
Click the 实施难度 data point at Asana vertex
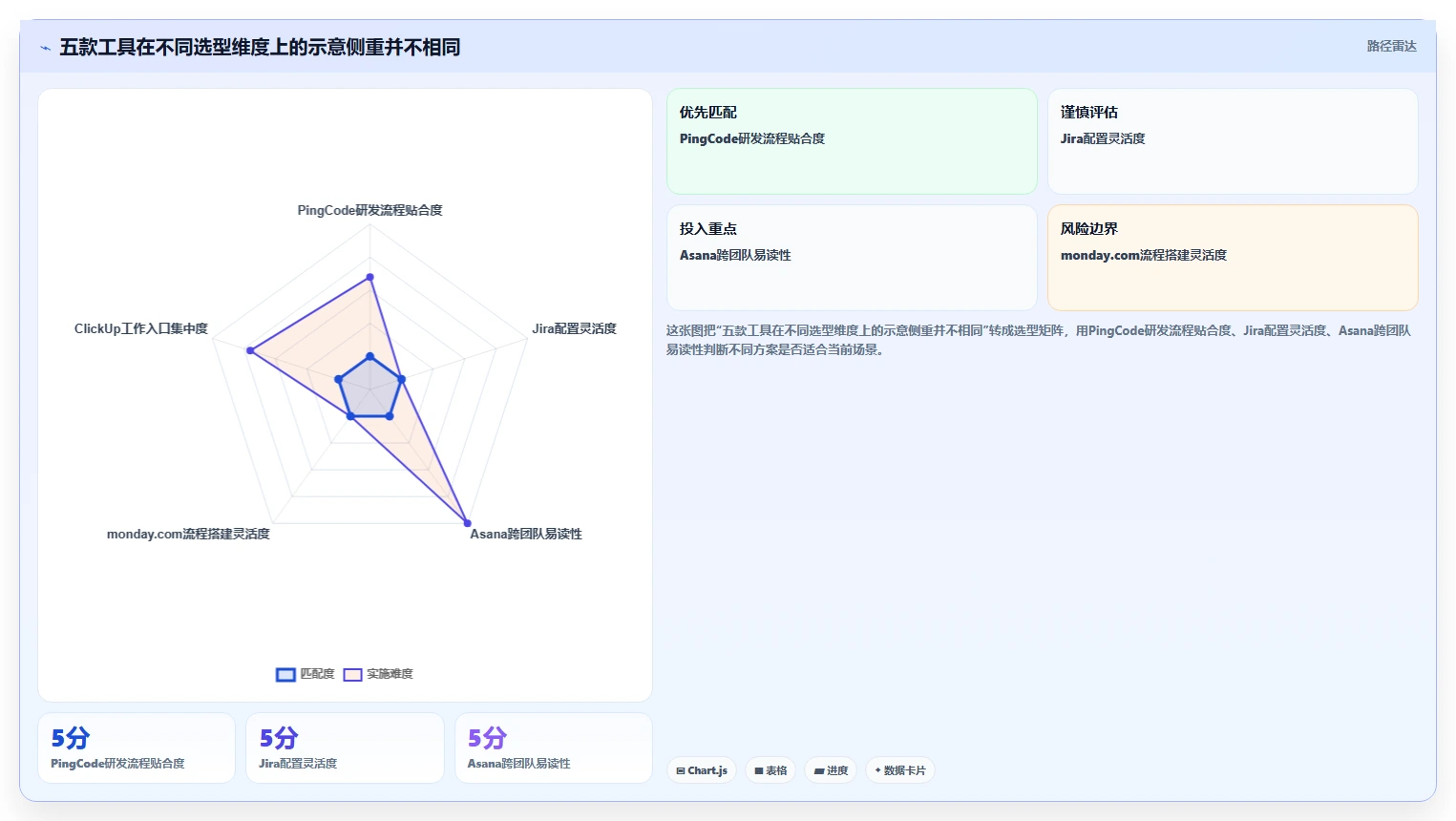click(x=467, y=523)
